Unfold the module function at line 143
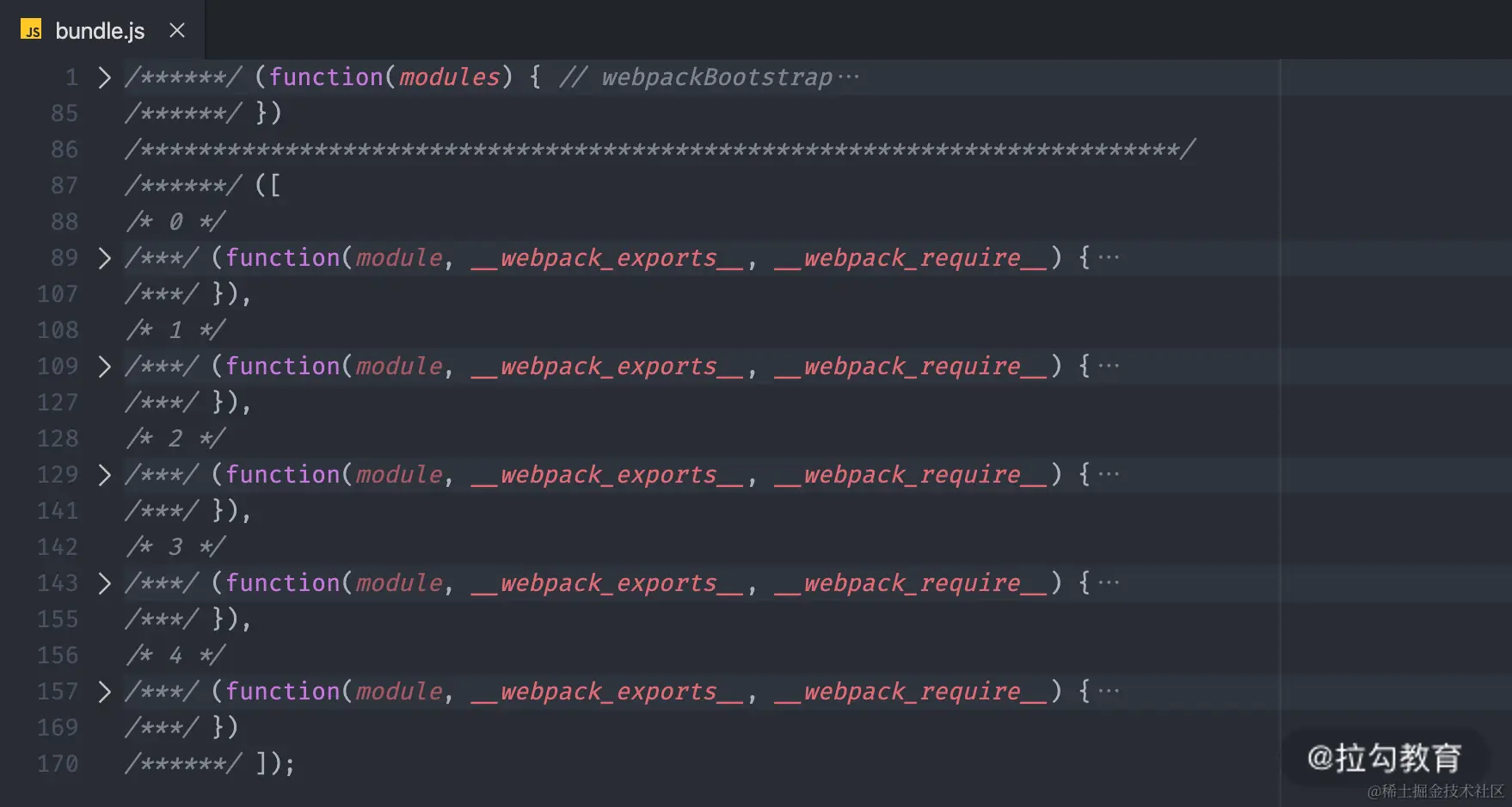The width and height of the screenshot is (1512, 807). pyautogui.click(x=104, y=583)
